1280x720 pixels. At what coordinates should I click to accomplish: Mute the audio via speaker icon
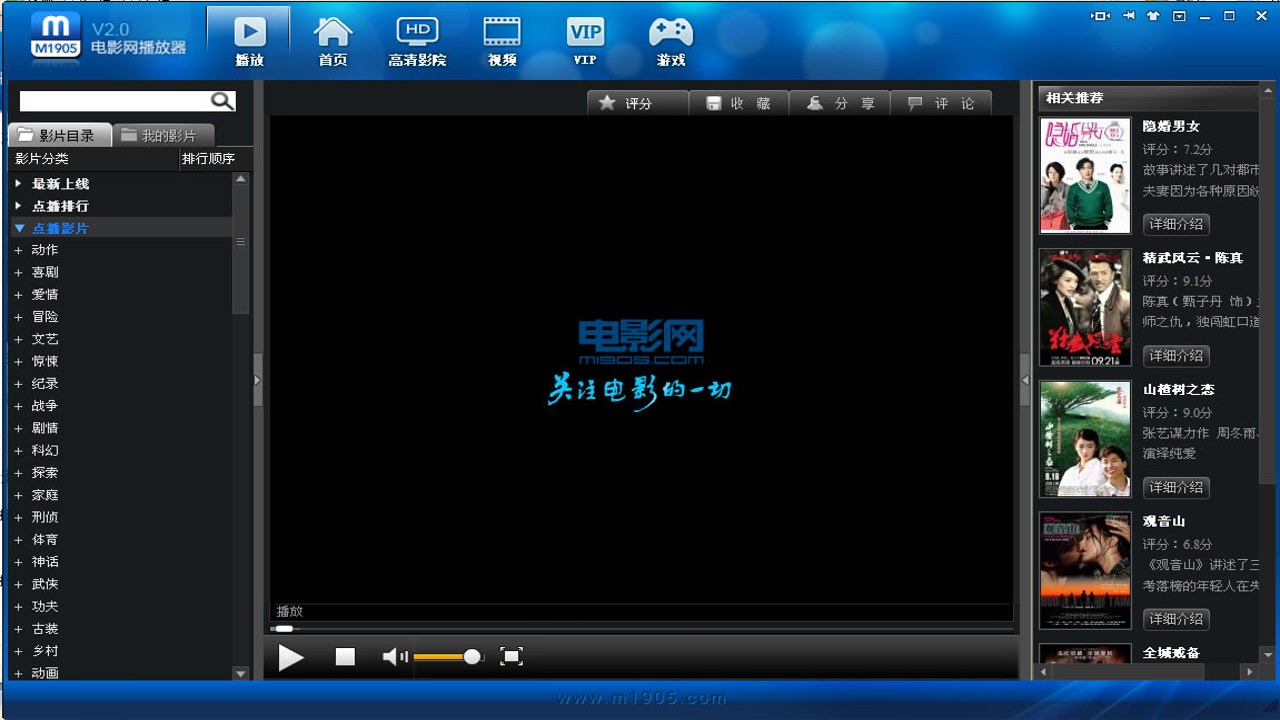(x=395, y=657)
